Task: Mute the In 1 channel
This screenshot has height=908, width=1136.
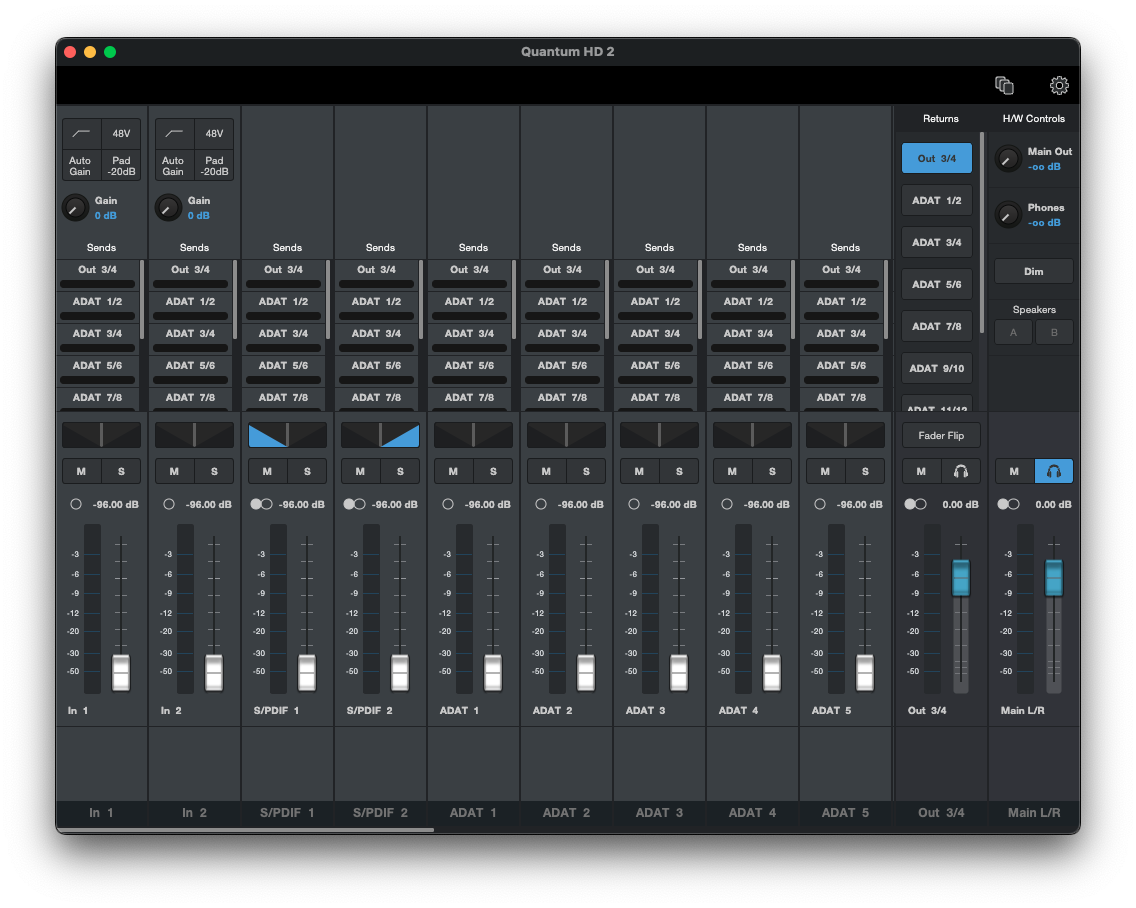Action: 81,472
